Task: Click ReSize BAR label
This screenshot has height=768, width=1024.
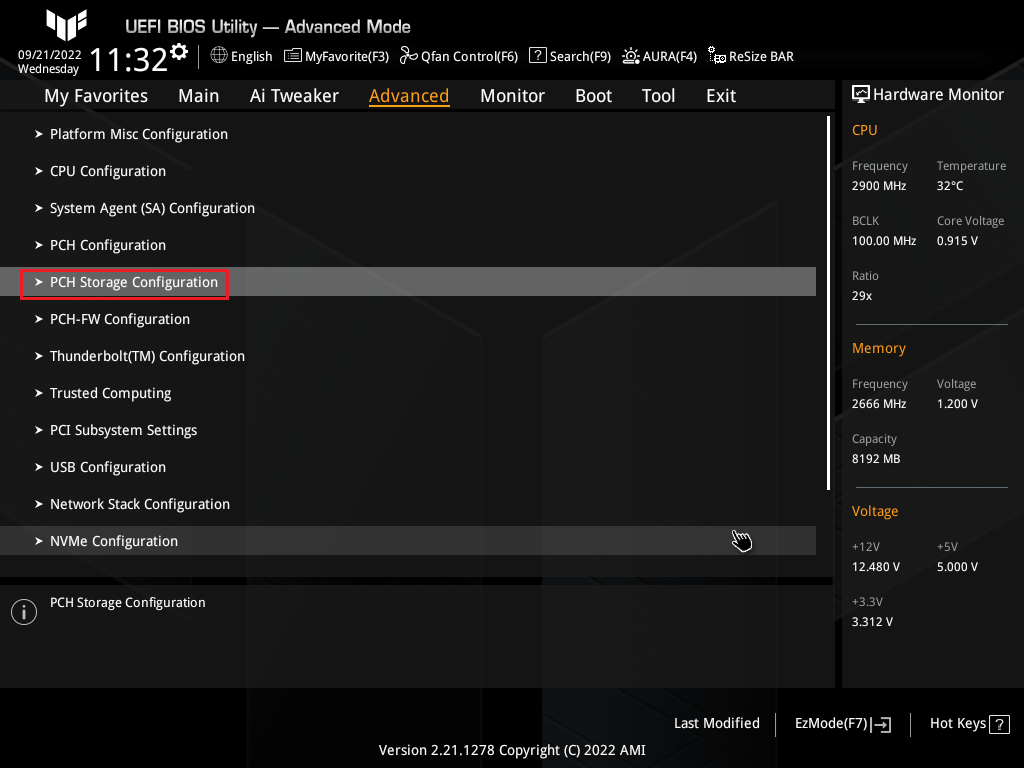Action: [761, 57]
